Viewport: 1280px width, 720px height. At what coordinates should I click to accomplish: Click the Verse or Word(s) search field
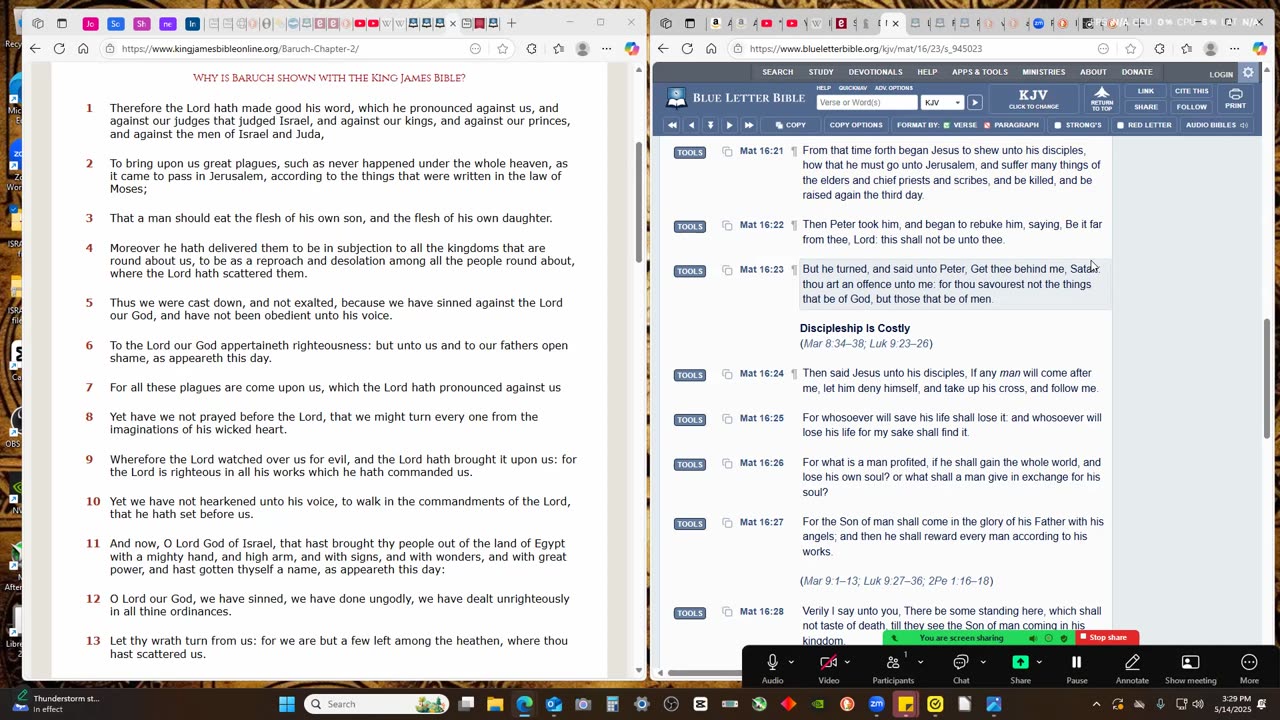point(866,102)
